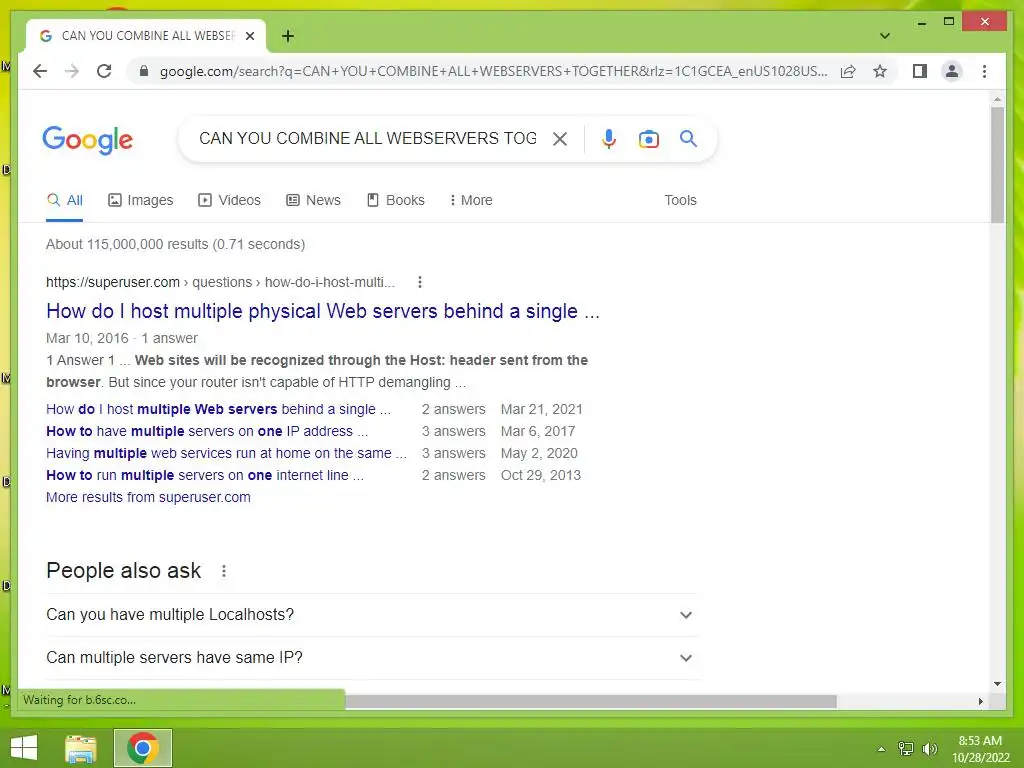Switch to the News tab
Viewport: 1024px width, 768px height.
tap(313, 200)
